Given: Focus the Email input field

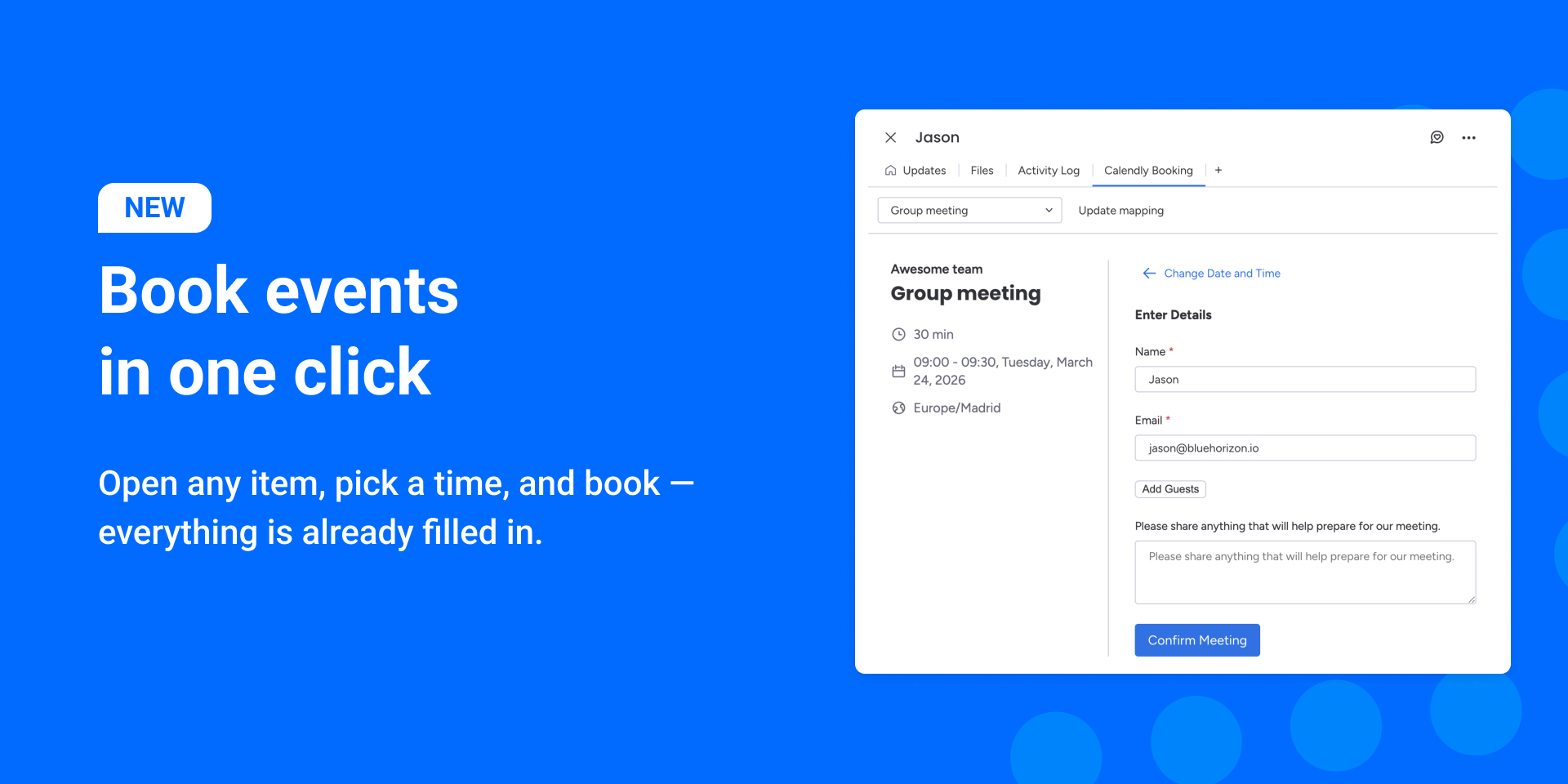Looking at the screenshot, I should pyautogui.click(x=1304, y=448).
